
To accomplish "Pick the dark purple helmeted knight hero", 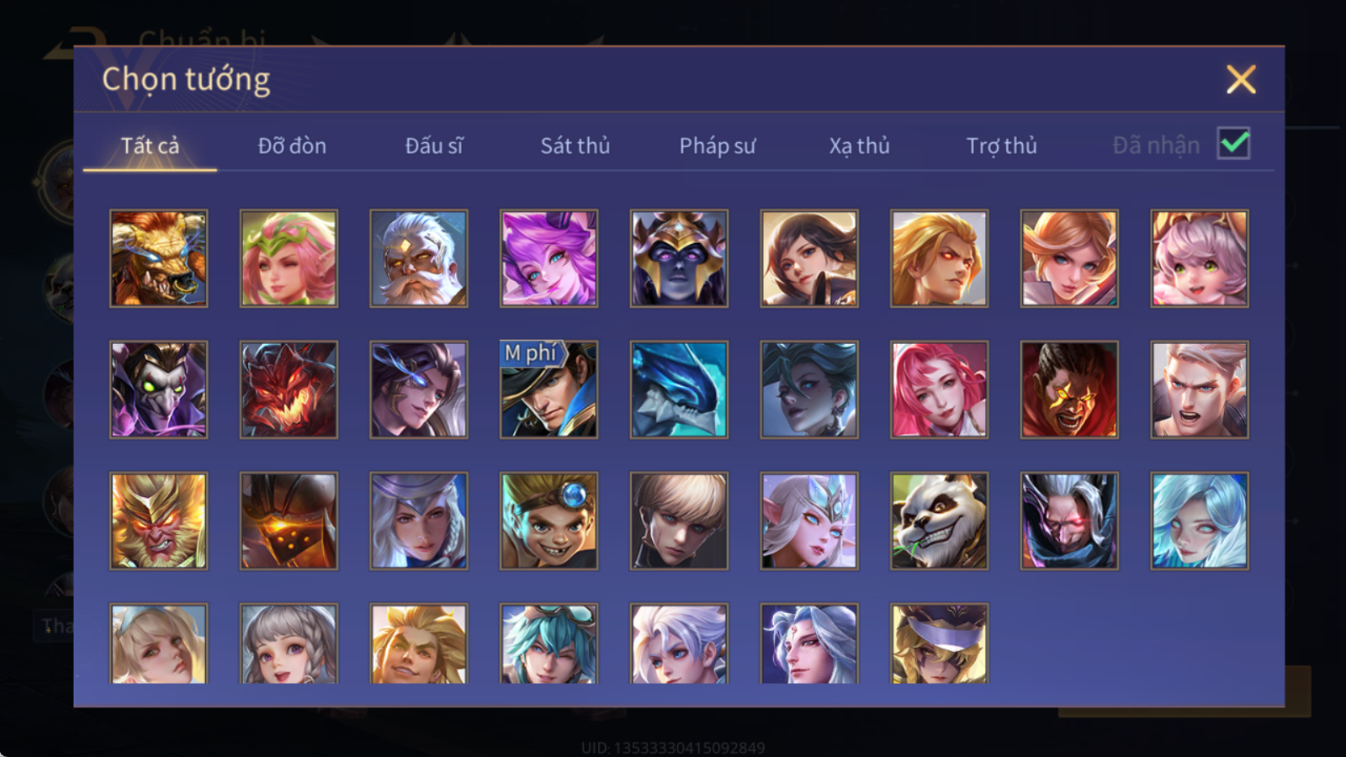I will [x=679, y=258].
